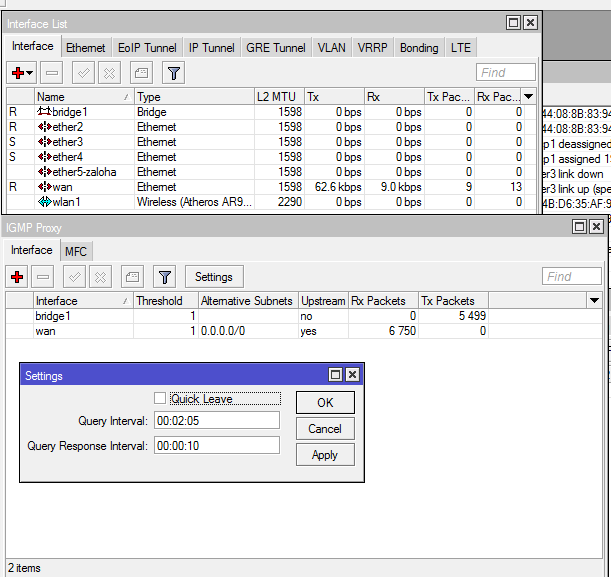This screenshot has width=611, height=577.
Task: Open the VRRP tab
Action: [x=373, y=48]
